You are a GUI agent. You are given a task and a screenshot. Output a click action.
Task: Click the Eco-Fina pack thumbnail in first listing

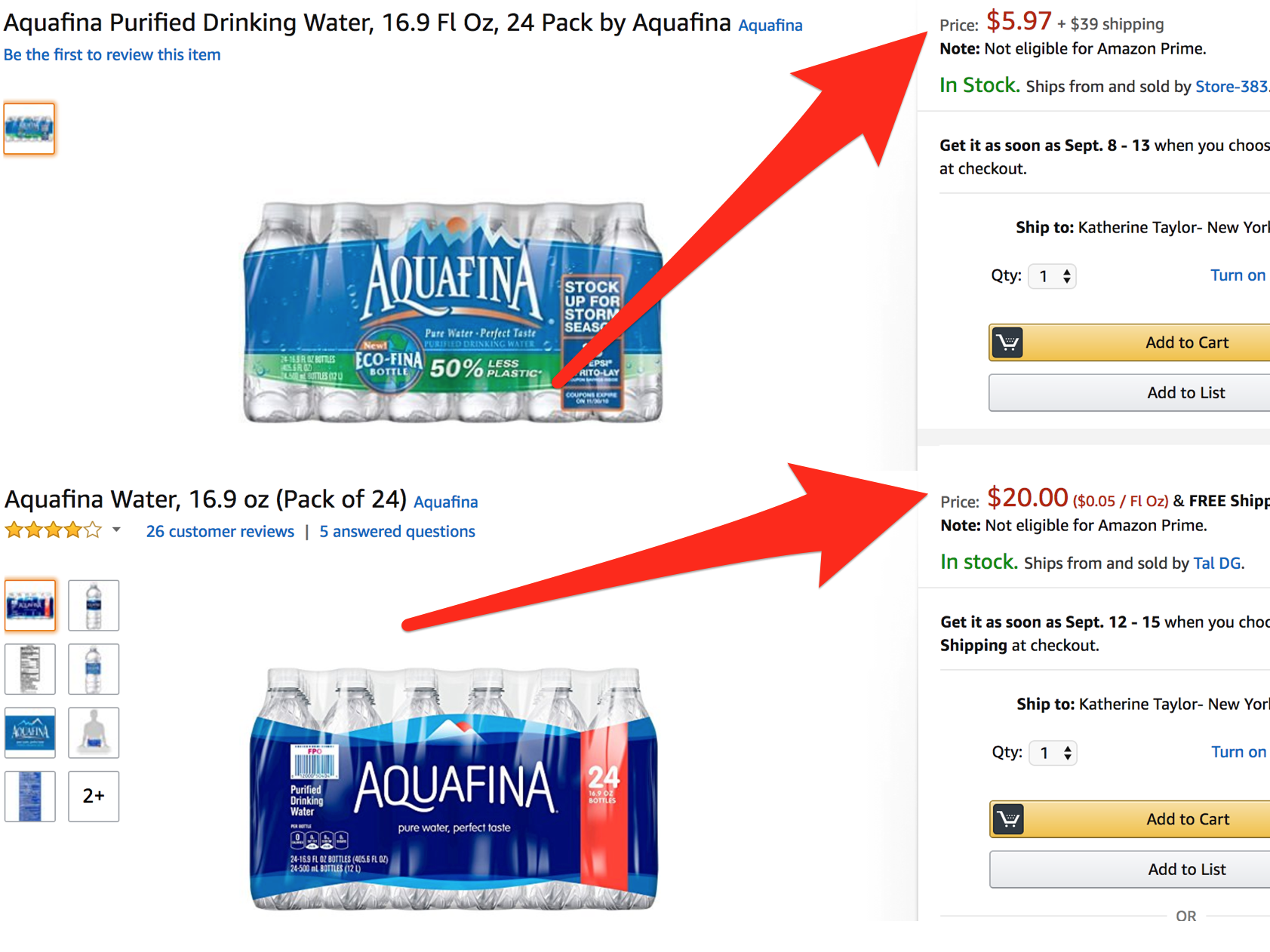point(29,129)
